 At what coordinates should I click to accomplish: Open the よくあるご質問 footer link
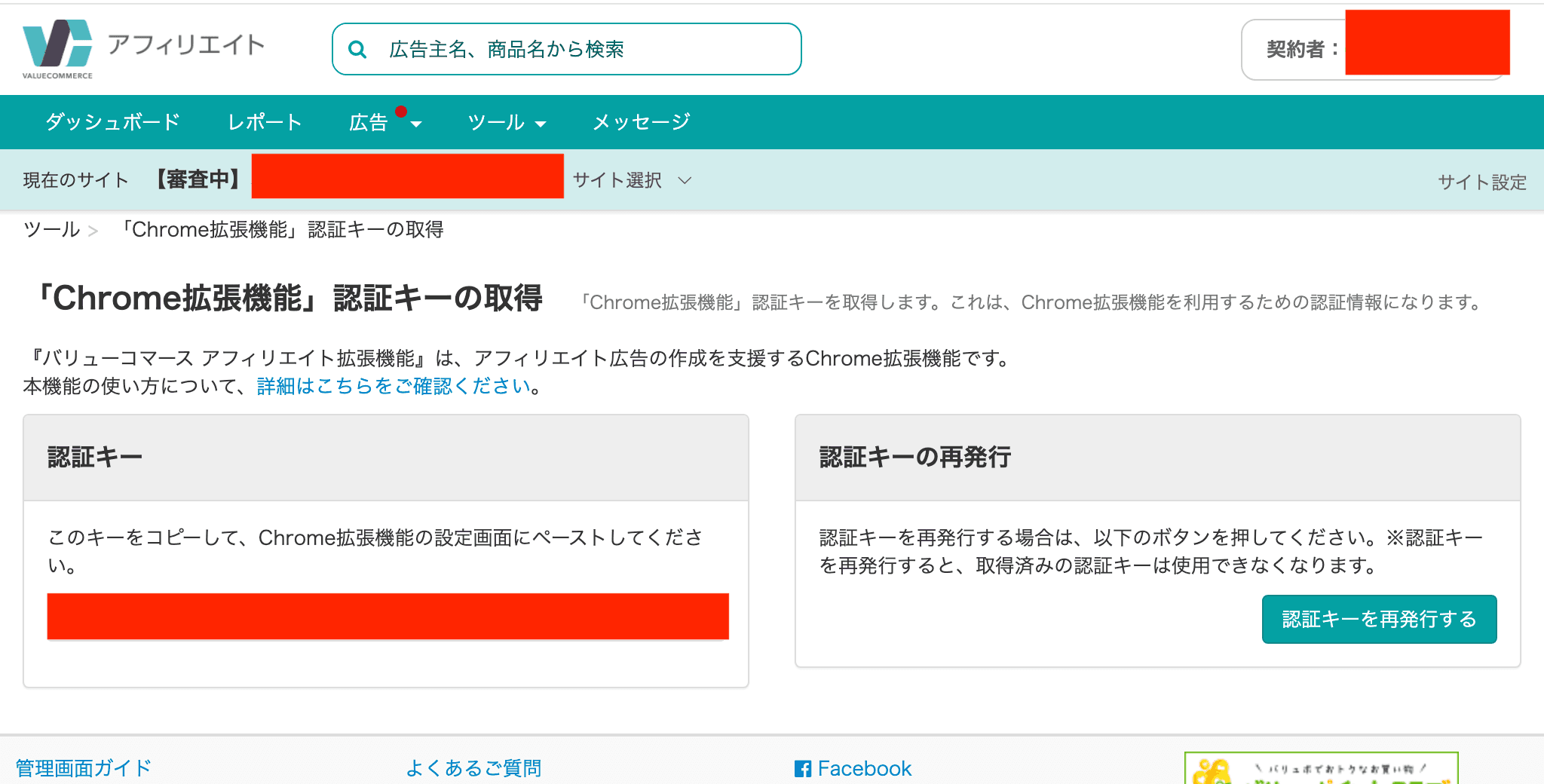coord(473,768)
